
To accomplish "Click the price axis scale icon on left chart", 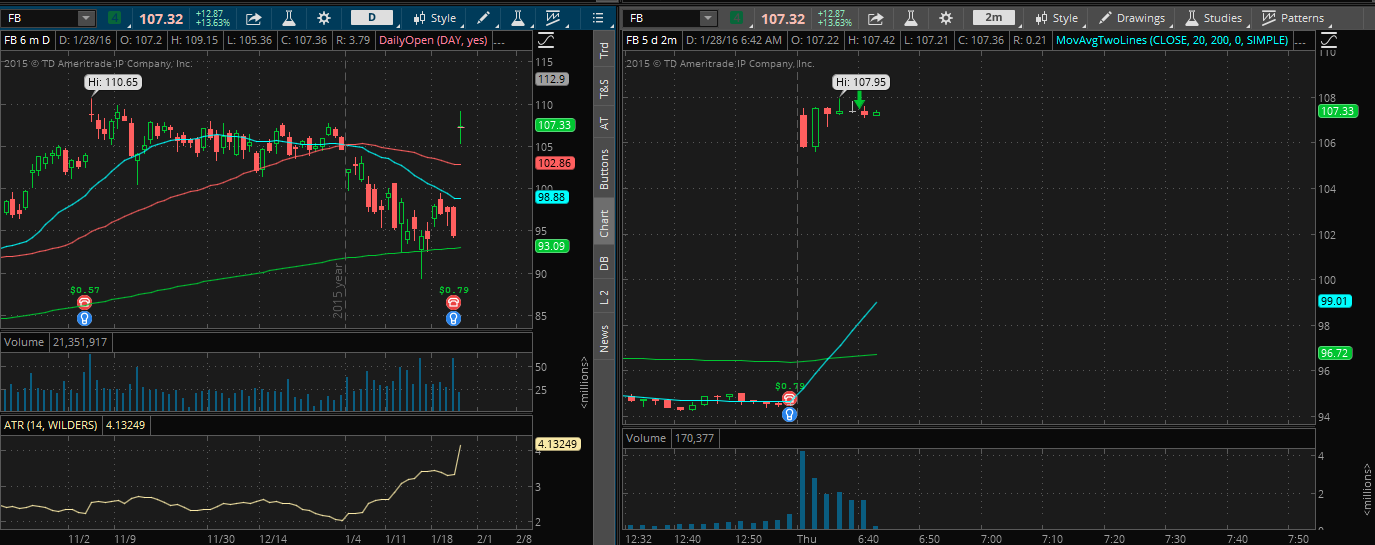I will click(547, 40).
